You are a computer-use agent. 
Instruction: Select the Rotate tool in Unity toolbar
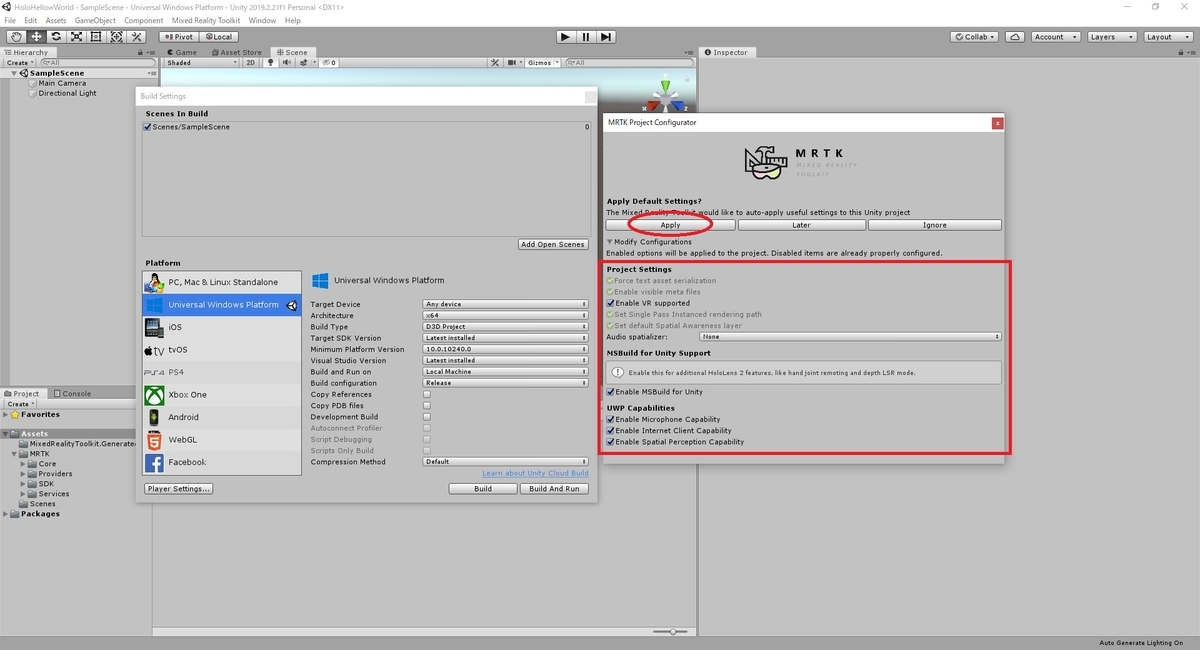point(56,37)
